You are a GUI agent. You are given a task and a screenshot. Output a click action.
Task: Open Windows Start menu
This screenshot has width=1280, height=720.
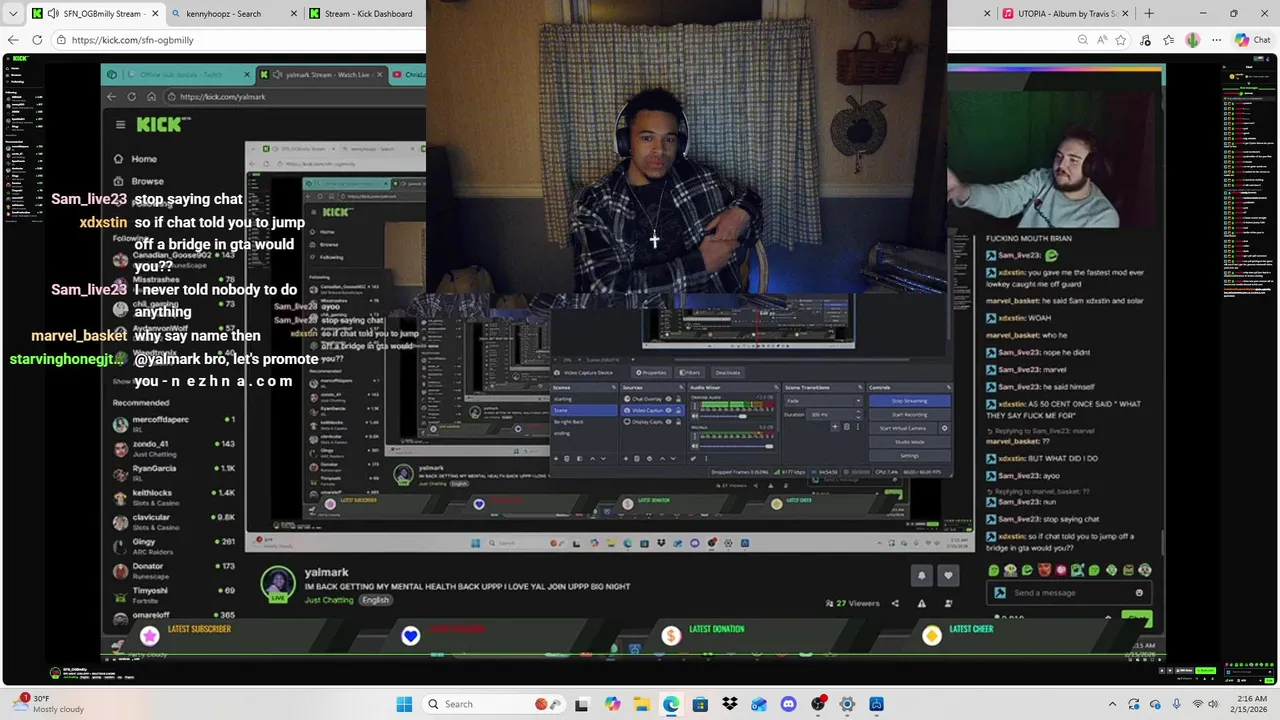tap(404, 704)
